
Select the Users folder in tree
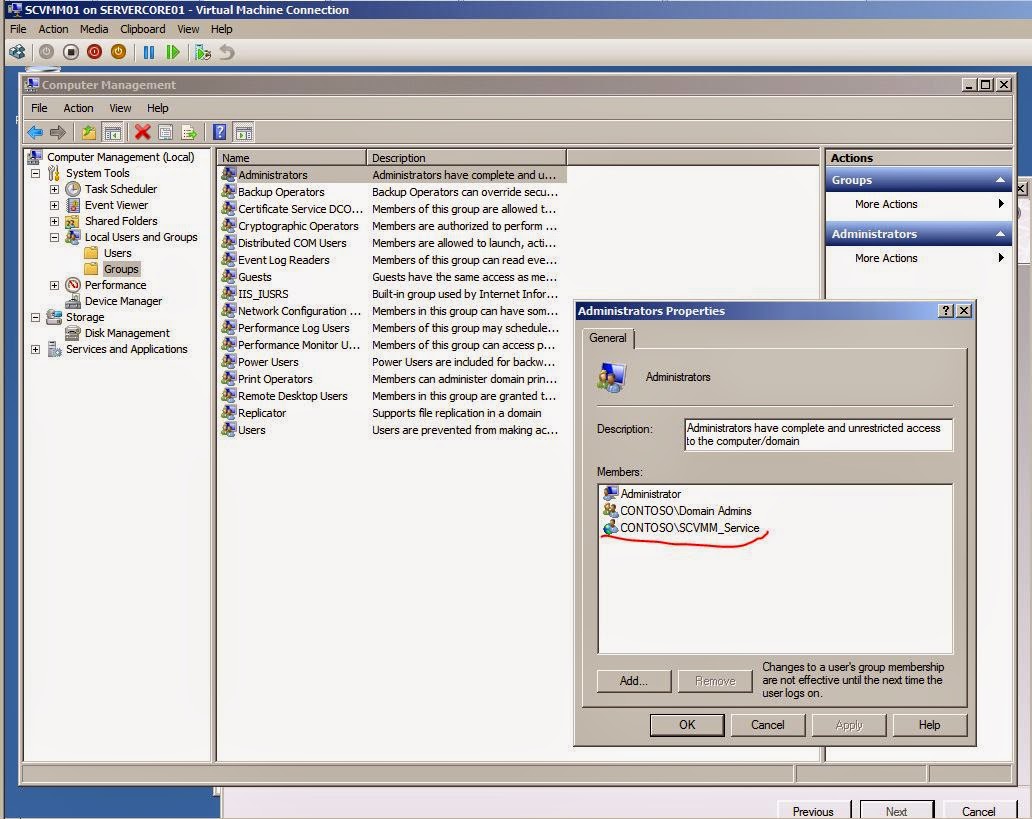pos(117,253)
